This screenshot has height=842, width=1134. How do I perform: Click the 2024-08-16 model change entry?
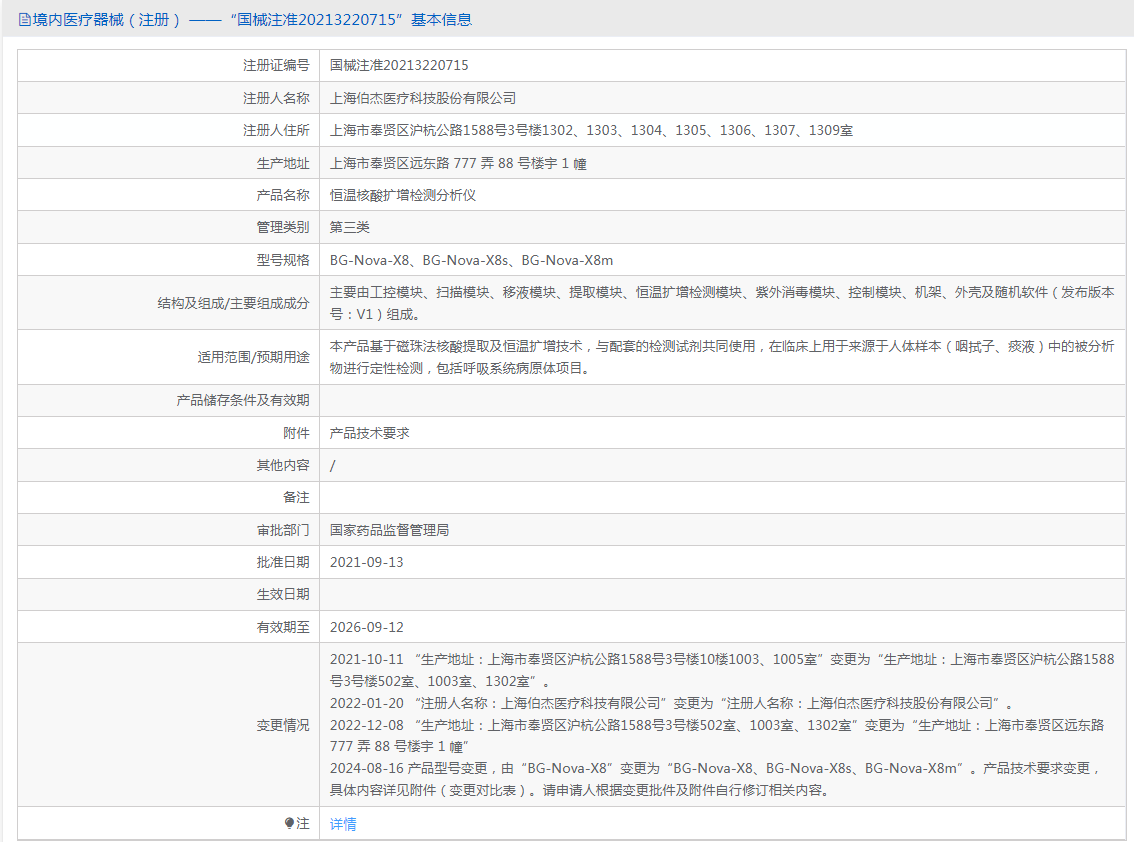716,779
